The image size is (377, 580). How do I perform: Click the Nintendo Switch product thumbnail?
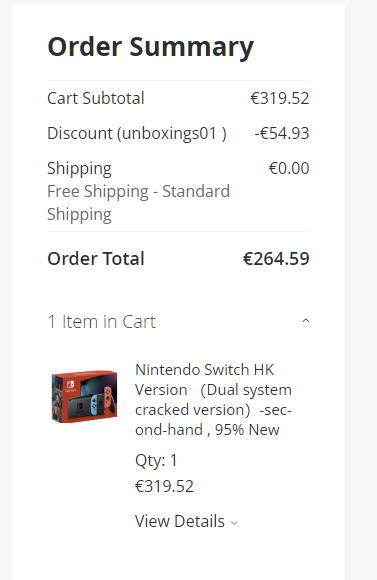pos(85,396)
